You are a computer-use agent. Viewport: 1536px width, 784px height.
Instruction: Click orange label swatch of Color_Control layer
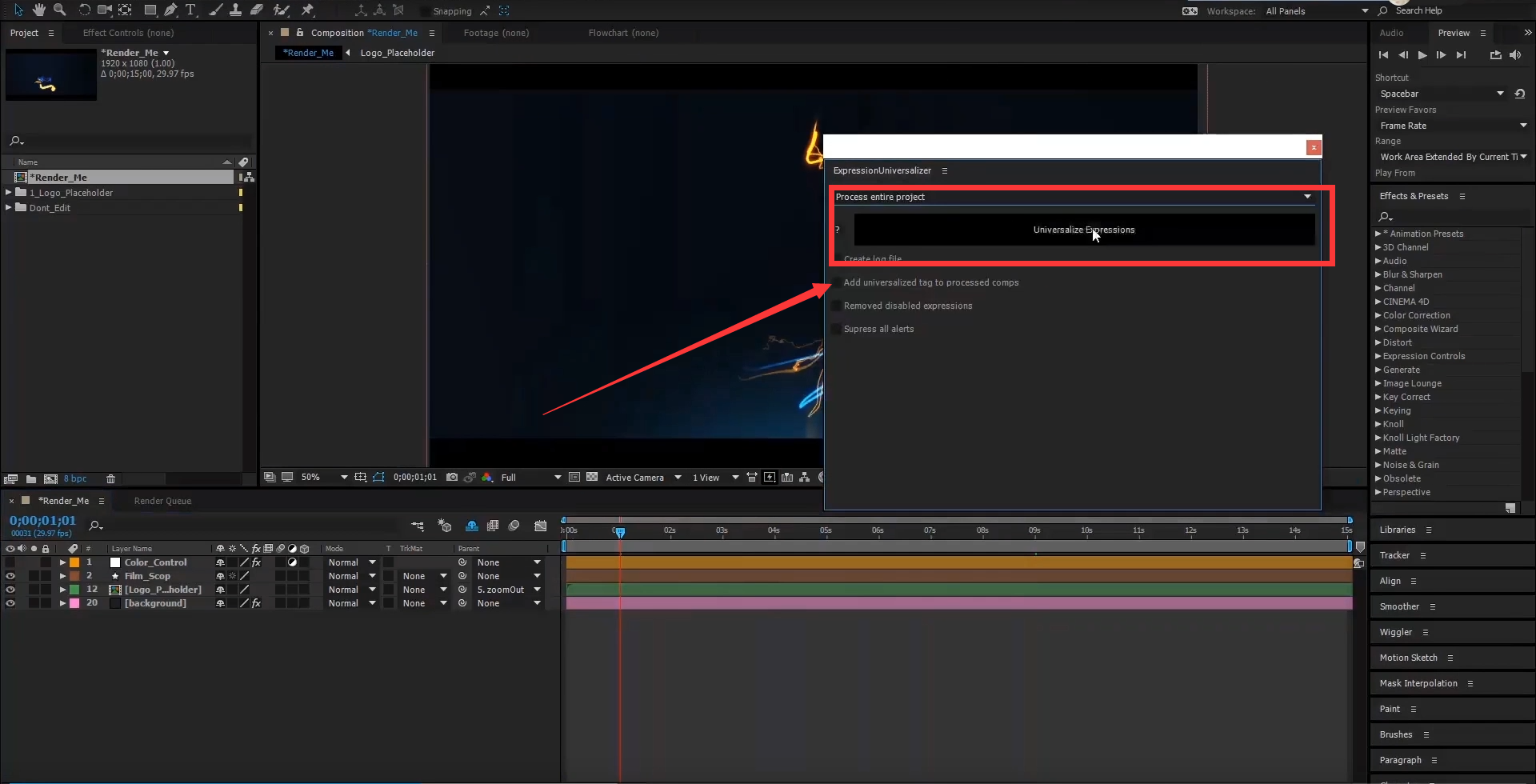tap(74, 562)
